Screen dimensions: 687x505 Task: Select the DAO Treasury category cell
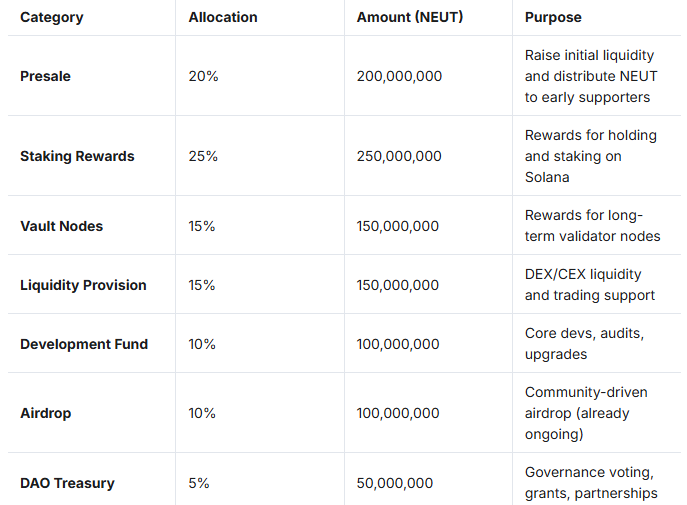click(67, 483)
